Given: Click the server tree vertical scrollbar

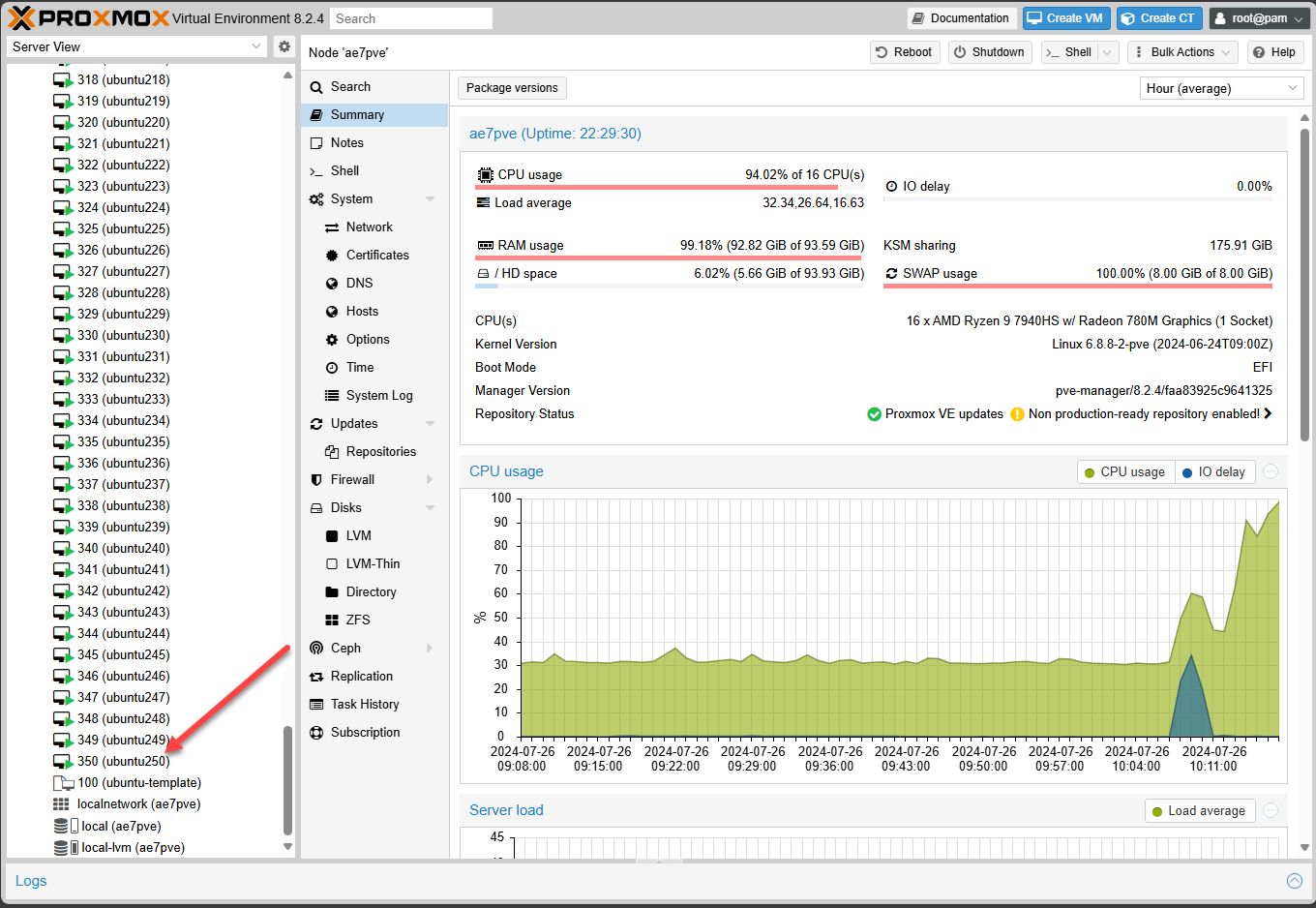Looking at the screenshot, I should [x=287, y=779].
